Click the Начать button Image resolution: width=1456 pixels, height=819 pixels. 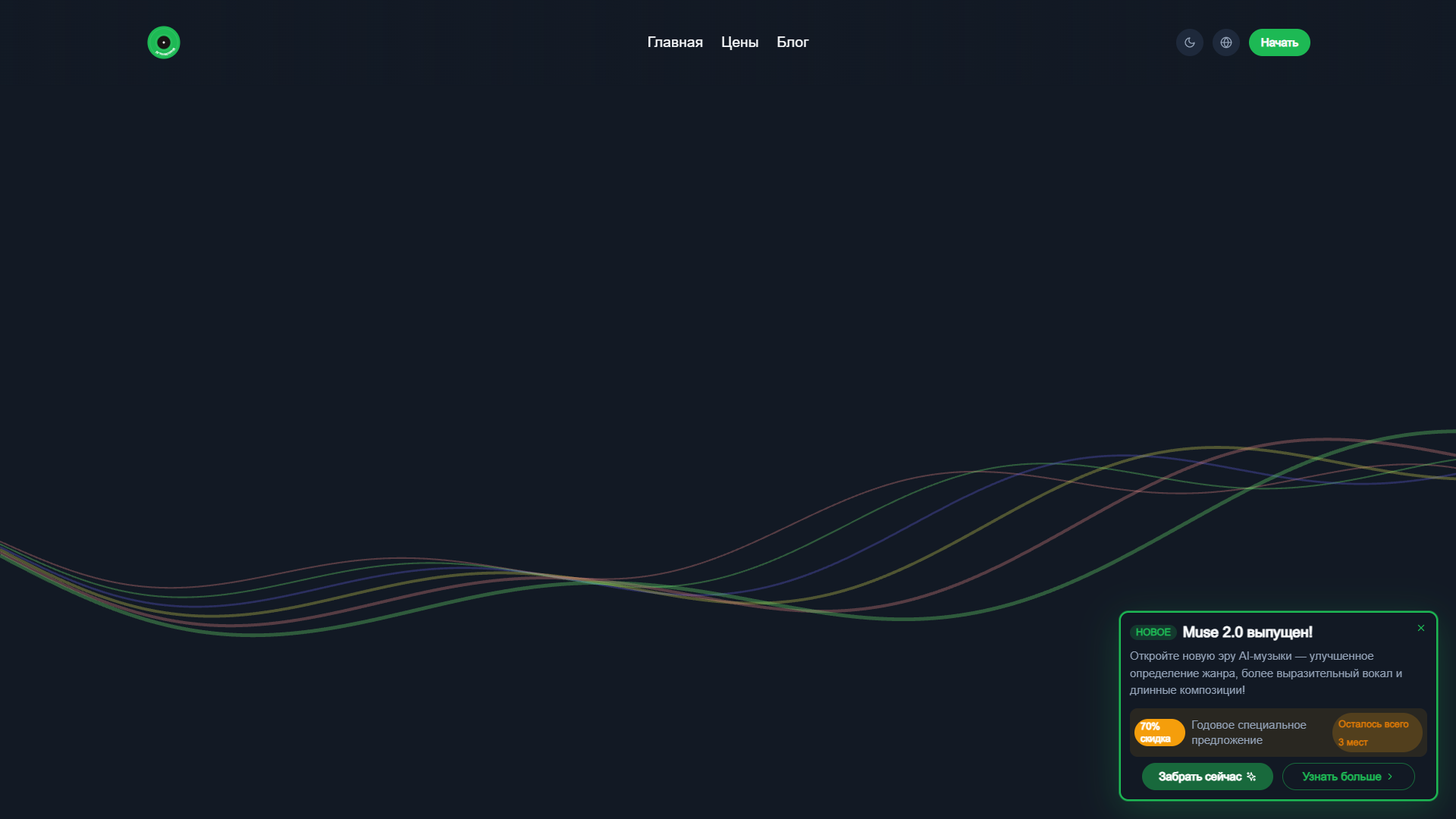pyautogui.click(x=1279, y=42)
